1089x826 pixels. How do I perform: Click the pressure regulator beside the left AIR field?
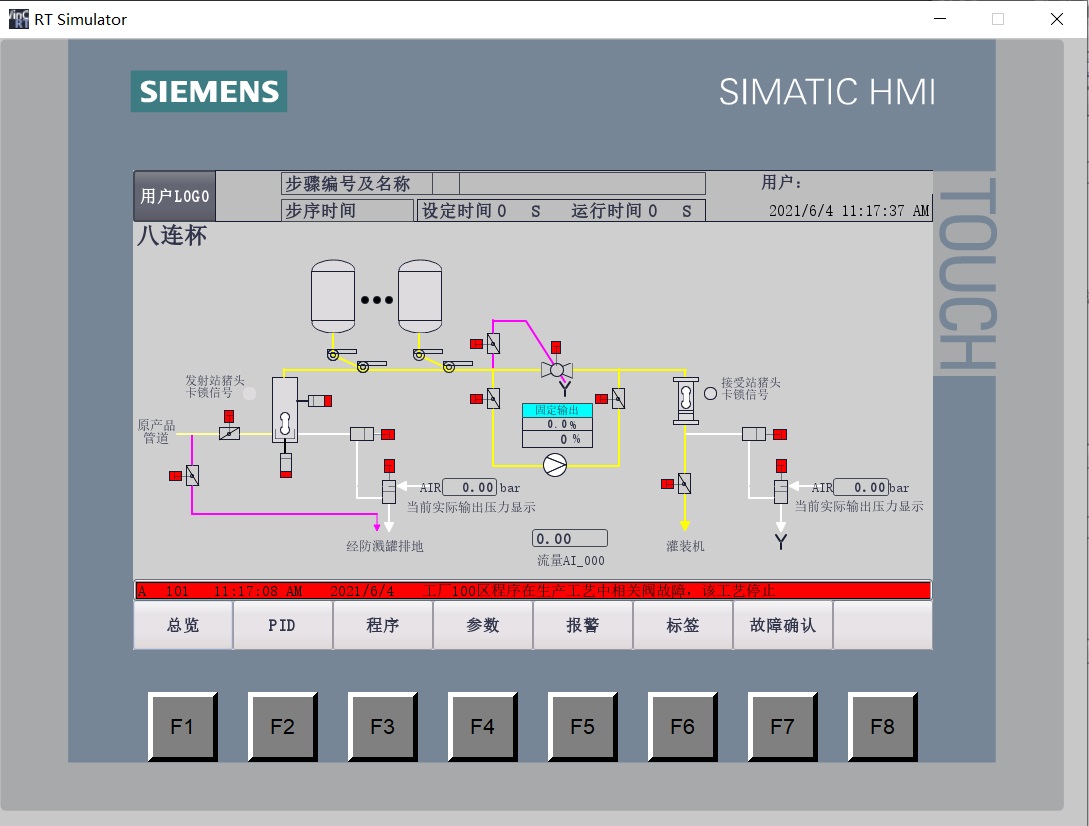click(x=389, y=491)
